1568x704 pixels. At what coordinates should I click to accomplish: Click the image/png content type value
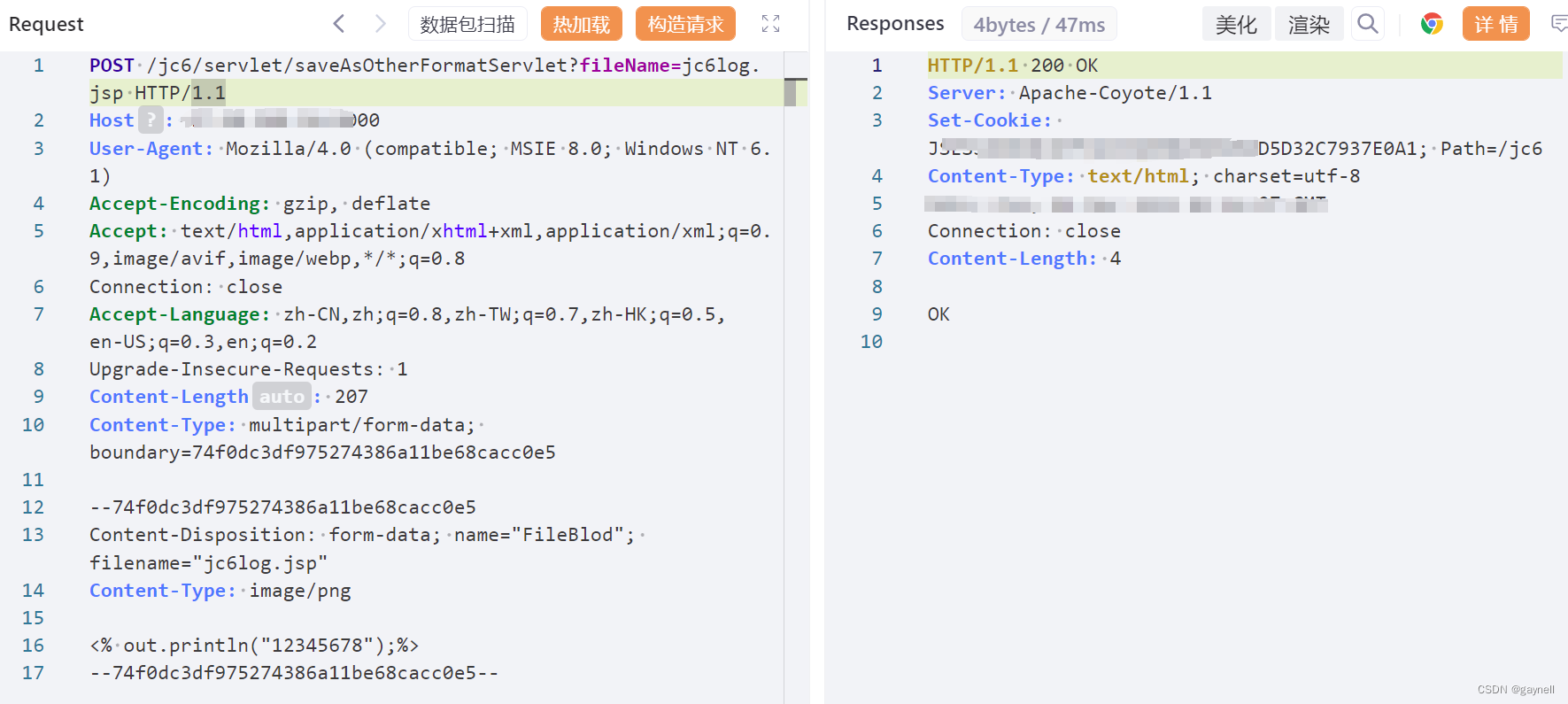pyautogui.click(x=299, y=591)
